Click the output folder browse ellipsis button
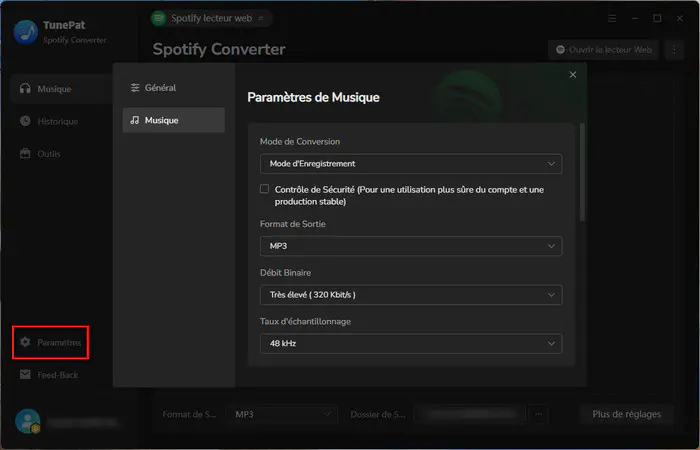The image size is (700, 450). [538, 414]
